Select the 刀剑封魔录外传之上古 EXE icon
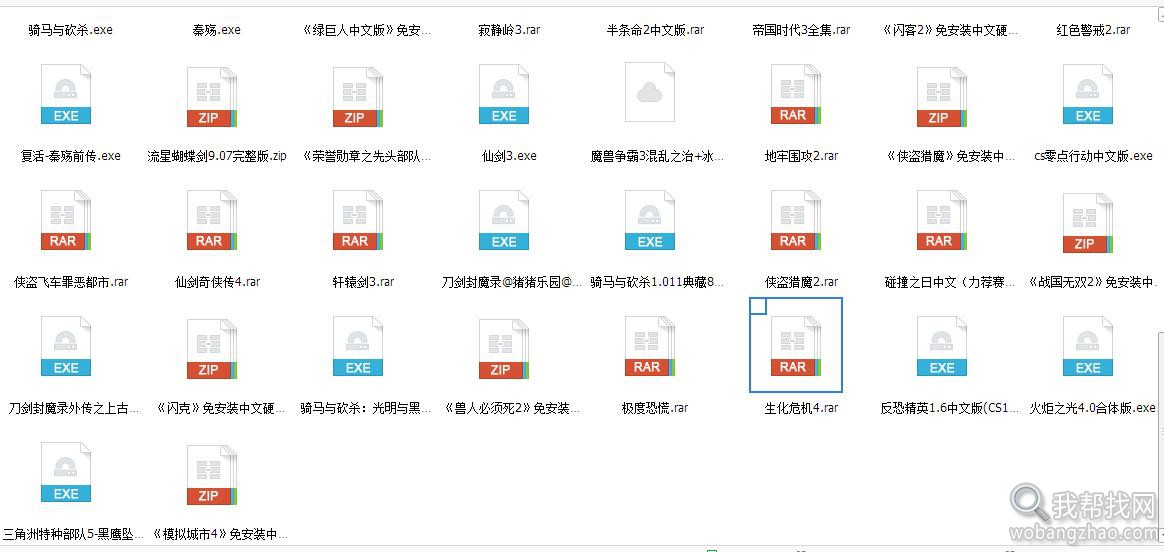The height and width of the screenshot is (552, 1164). tap(65, 346)
